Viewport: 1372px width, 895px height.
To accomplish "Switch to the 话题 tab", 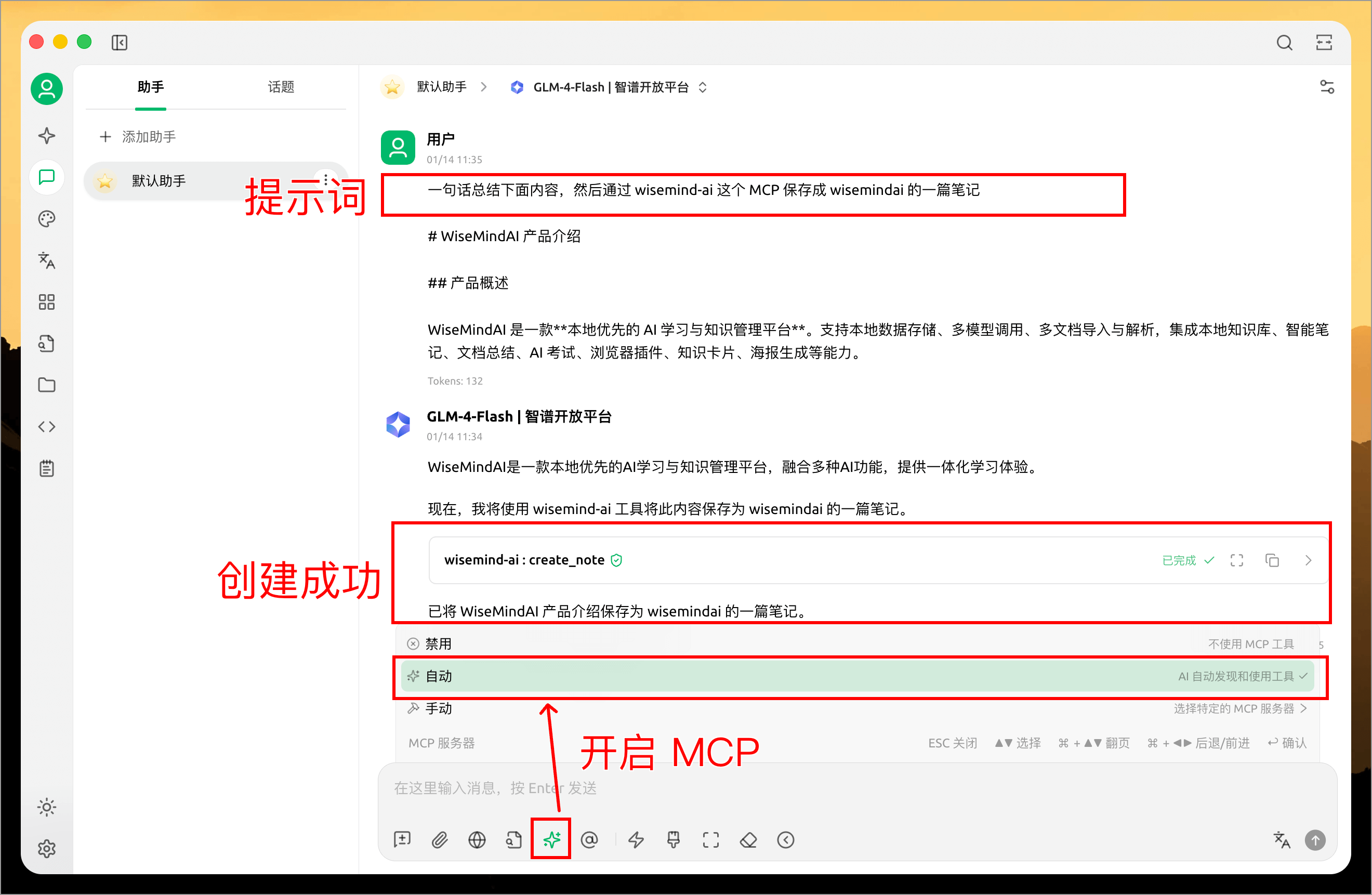I will coord(281,87).
